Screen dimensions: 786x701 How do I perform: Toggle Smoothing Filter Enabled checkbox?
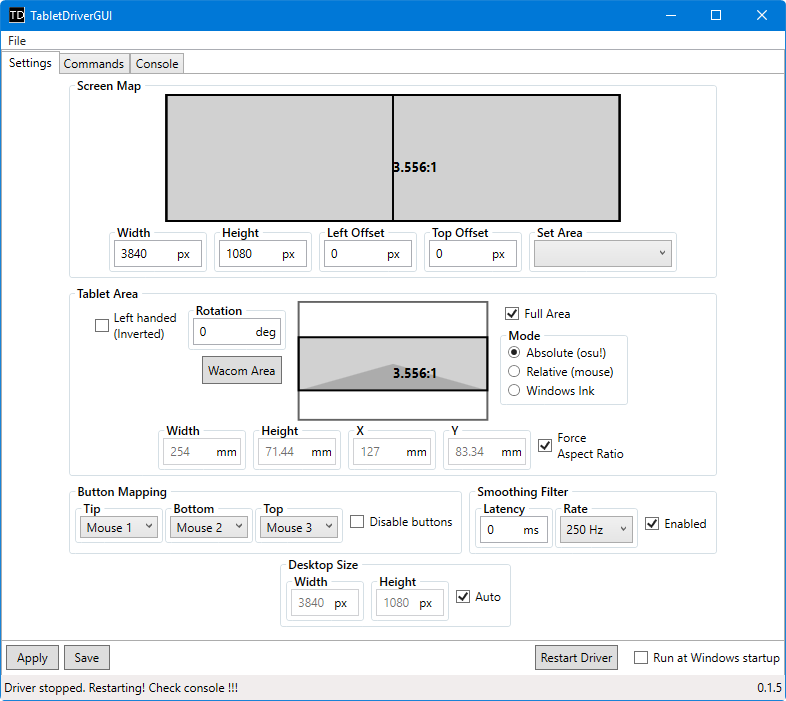pos(652,523)
